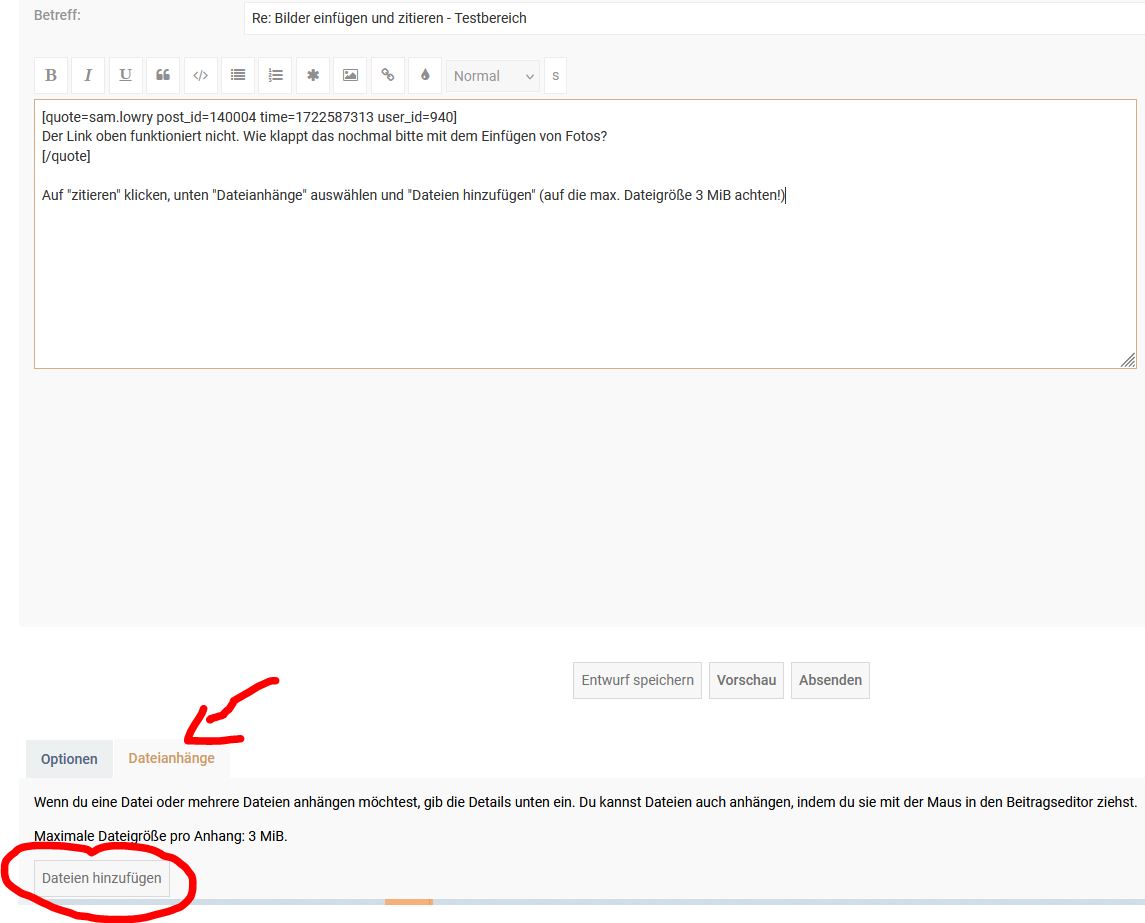
Task: Insert an unordered bullet list
Action: (238, 76)
